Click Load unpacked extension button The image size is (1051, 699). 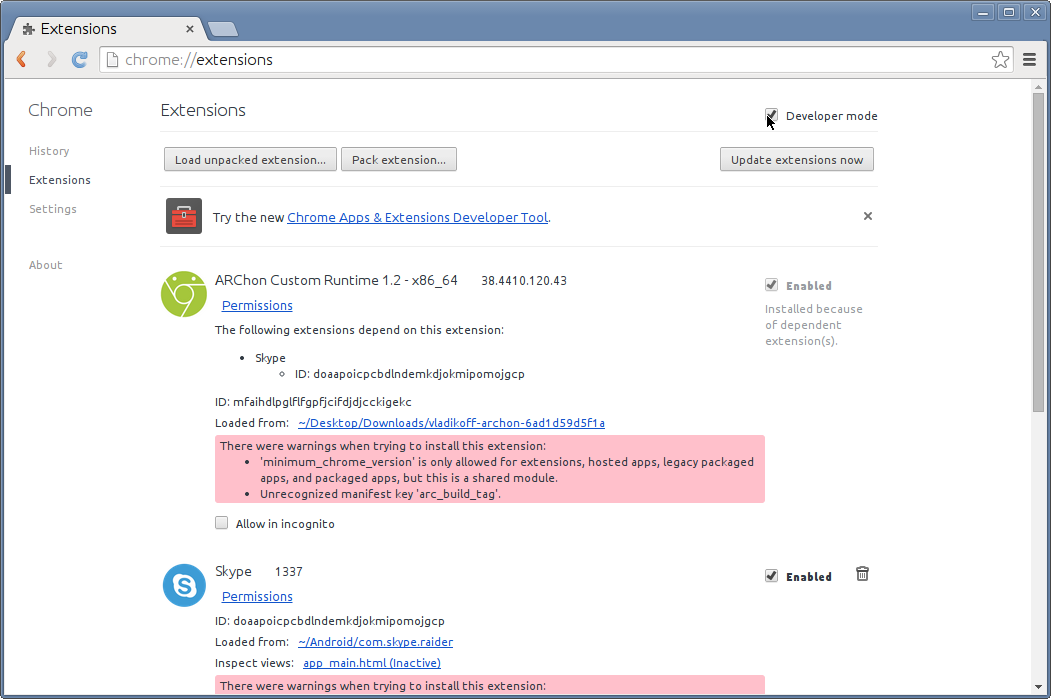pos(250,160)
